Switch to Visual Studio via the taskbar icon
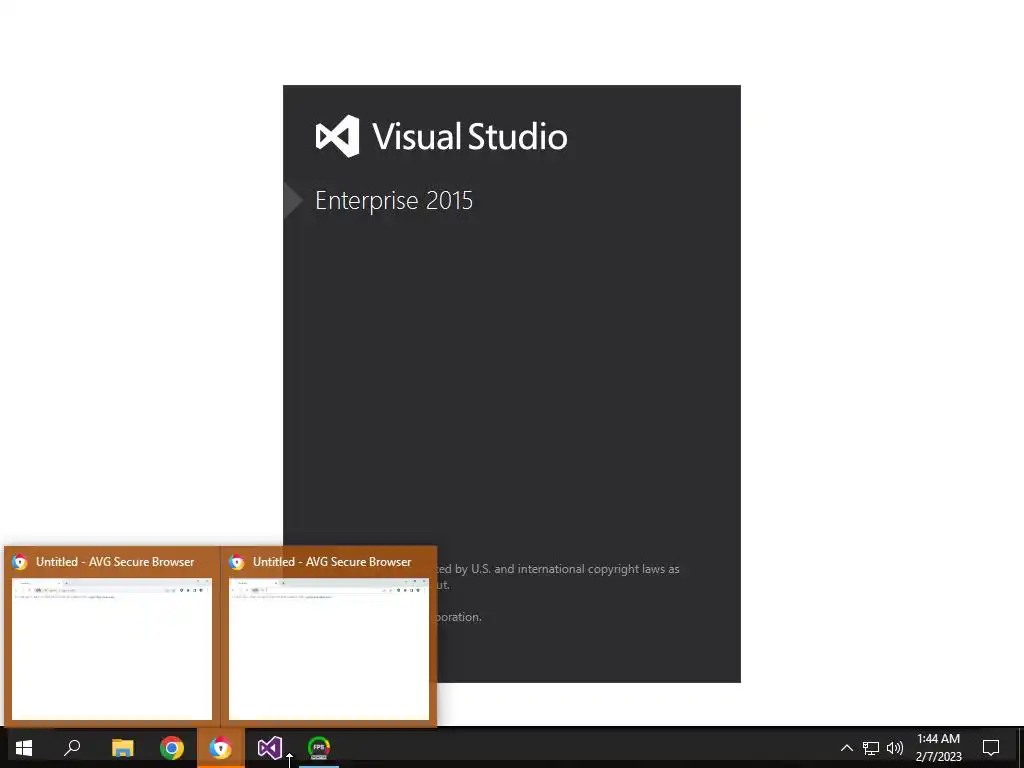Screen dimensions: 1024x768 [x=270, y=747]
